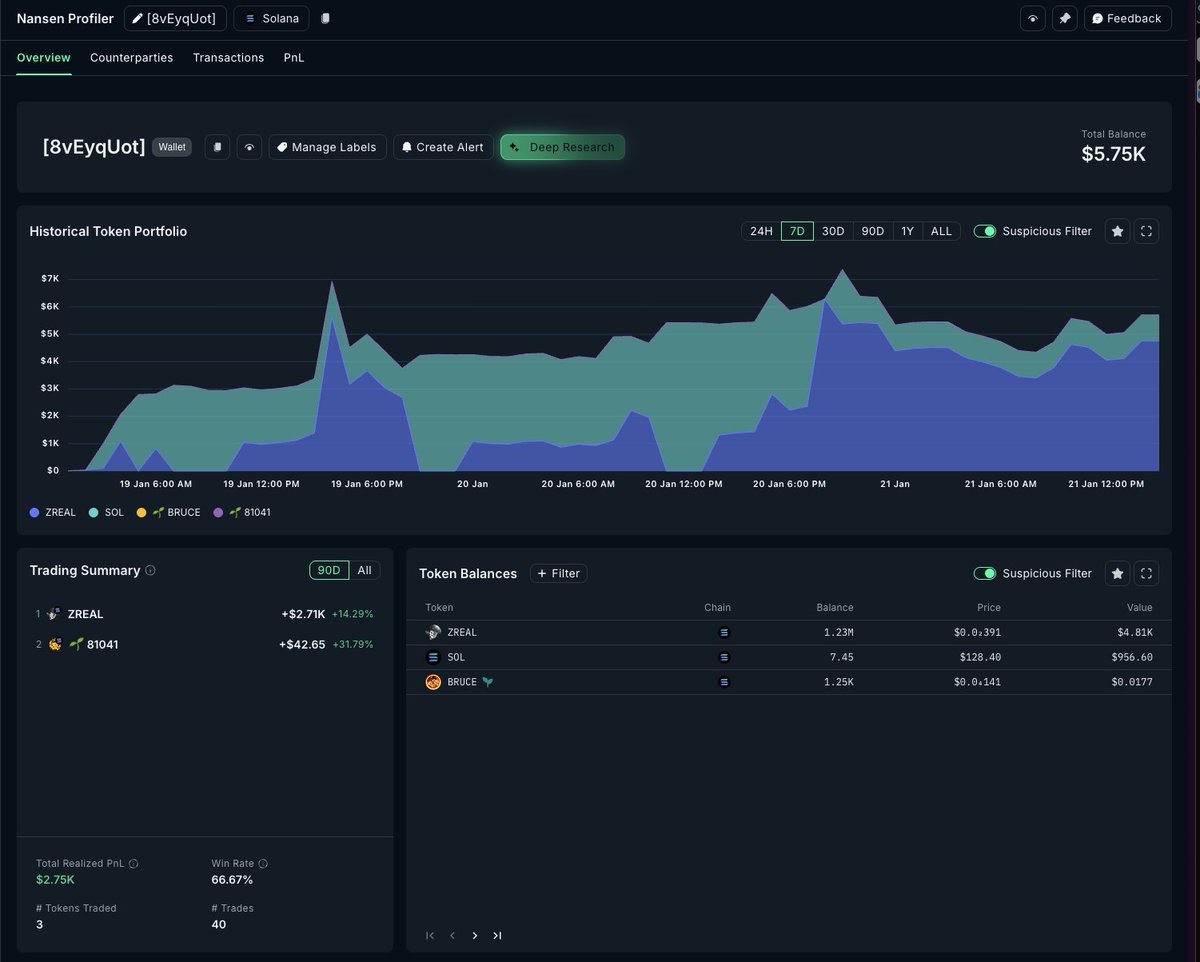Toggle BRUCE legend color dot

[x=141, y=512]
